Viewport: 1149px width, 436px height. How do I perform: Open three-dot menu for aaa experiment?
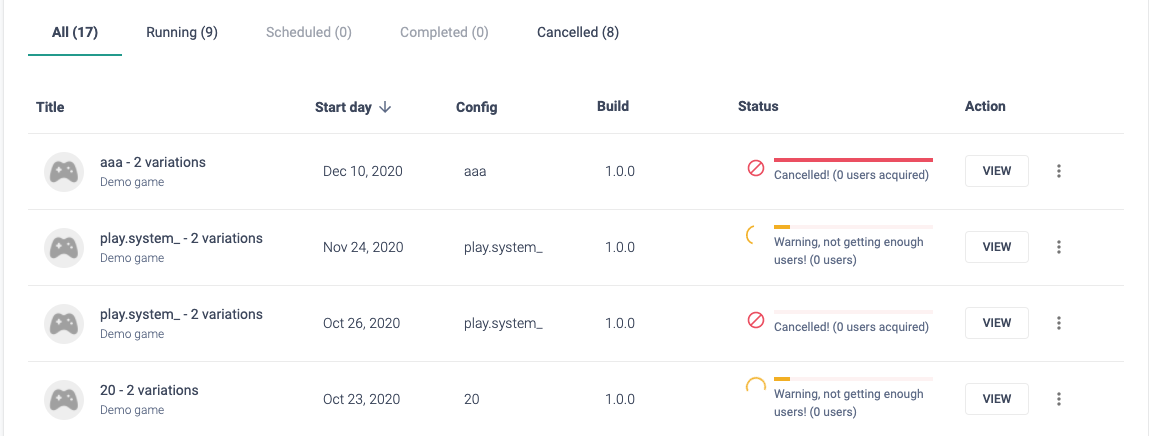[x=1059, y=171]
